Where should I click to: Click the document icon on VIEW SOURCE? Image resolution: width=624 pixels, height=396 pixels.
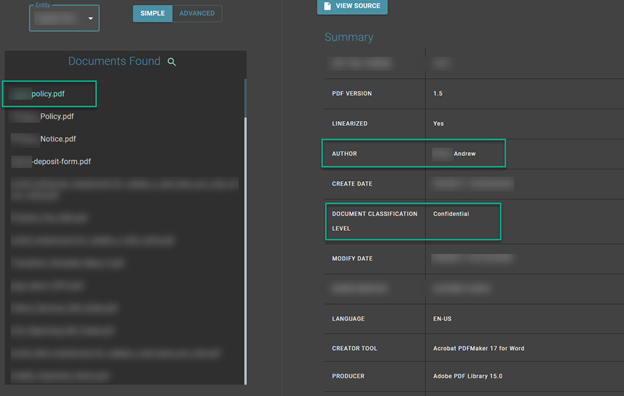click(x=327, y=6)
